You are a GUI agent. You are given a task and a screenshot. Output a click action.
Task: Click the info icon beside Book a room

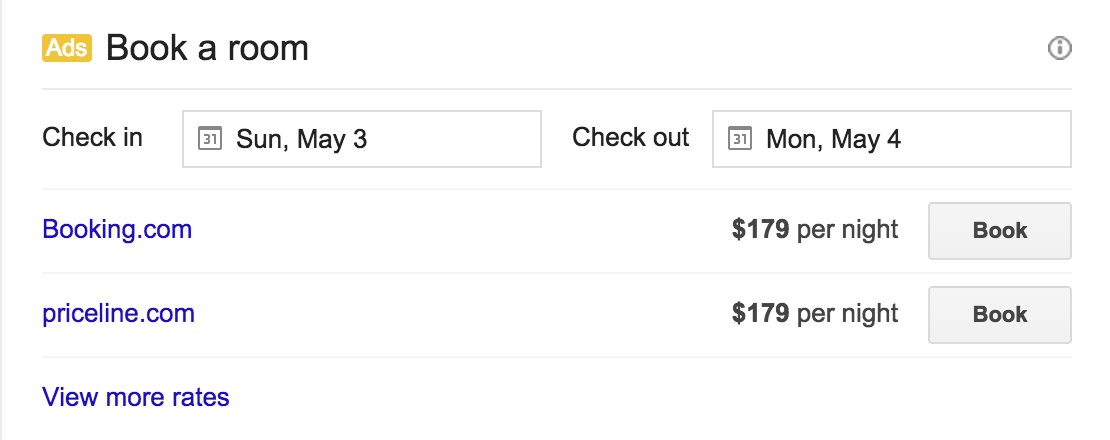pyautogui.click(x=1059, y=49)
